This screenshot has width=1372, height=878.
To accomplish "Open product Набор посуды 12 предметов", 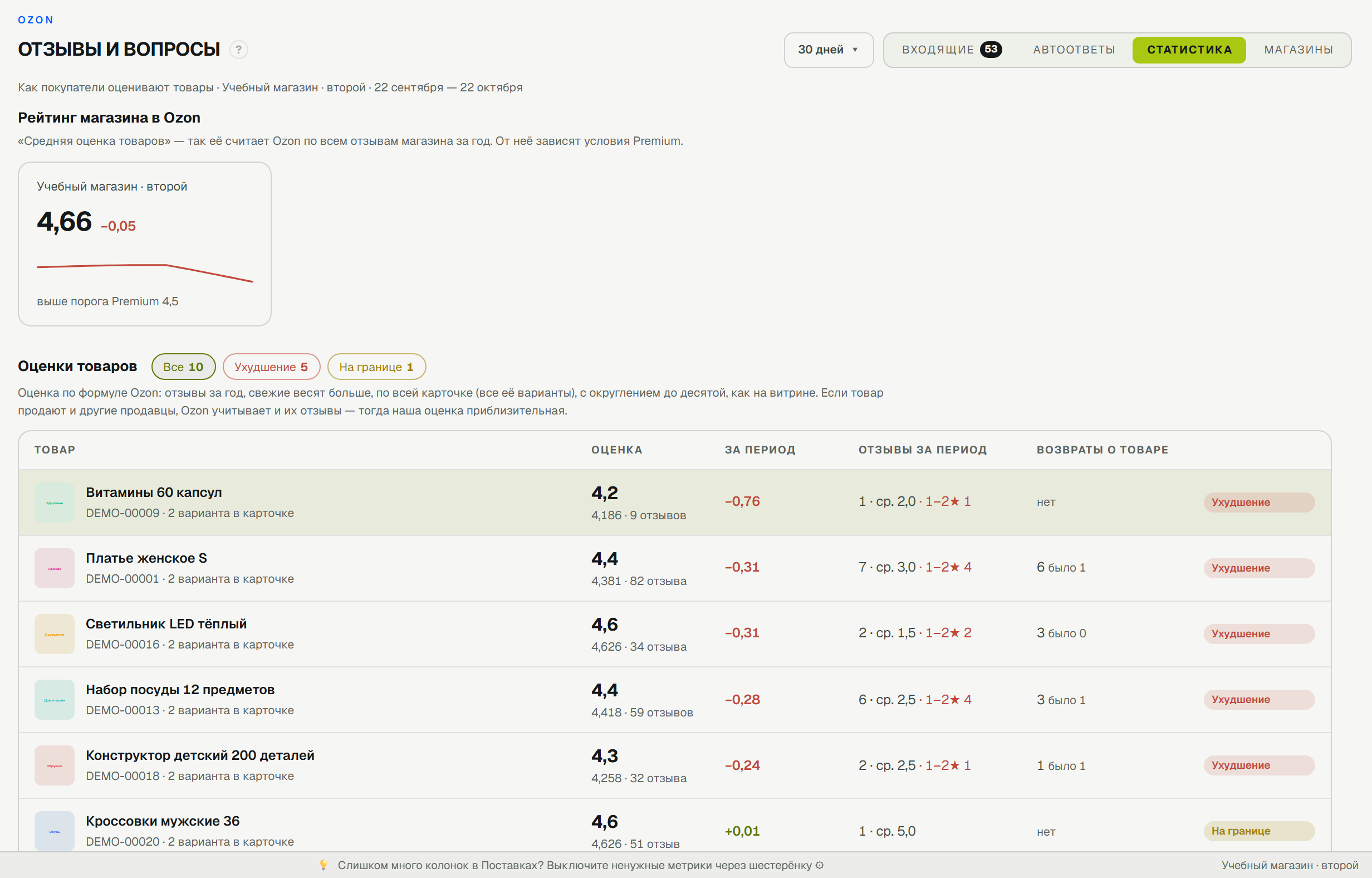I will [x=180, y=689].
